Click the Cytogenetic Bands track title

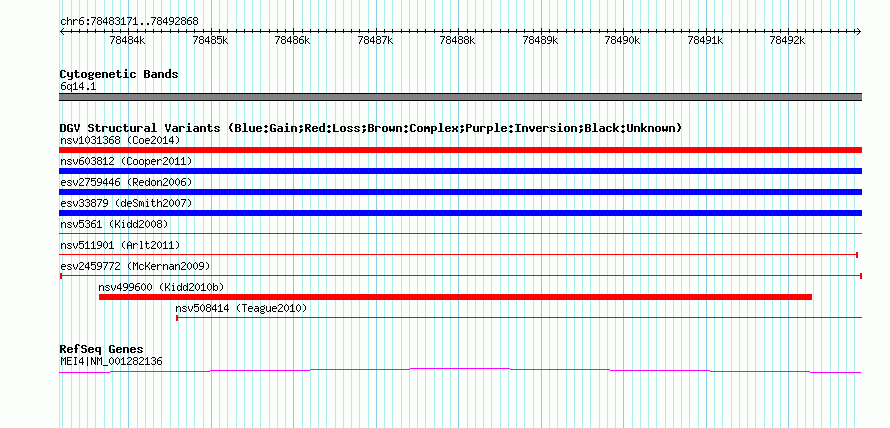[x=119, y=74]
